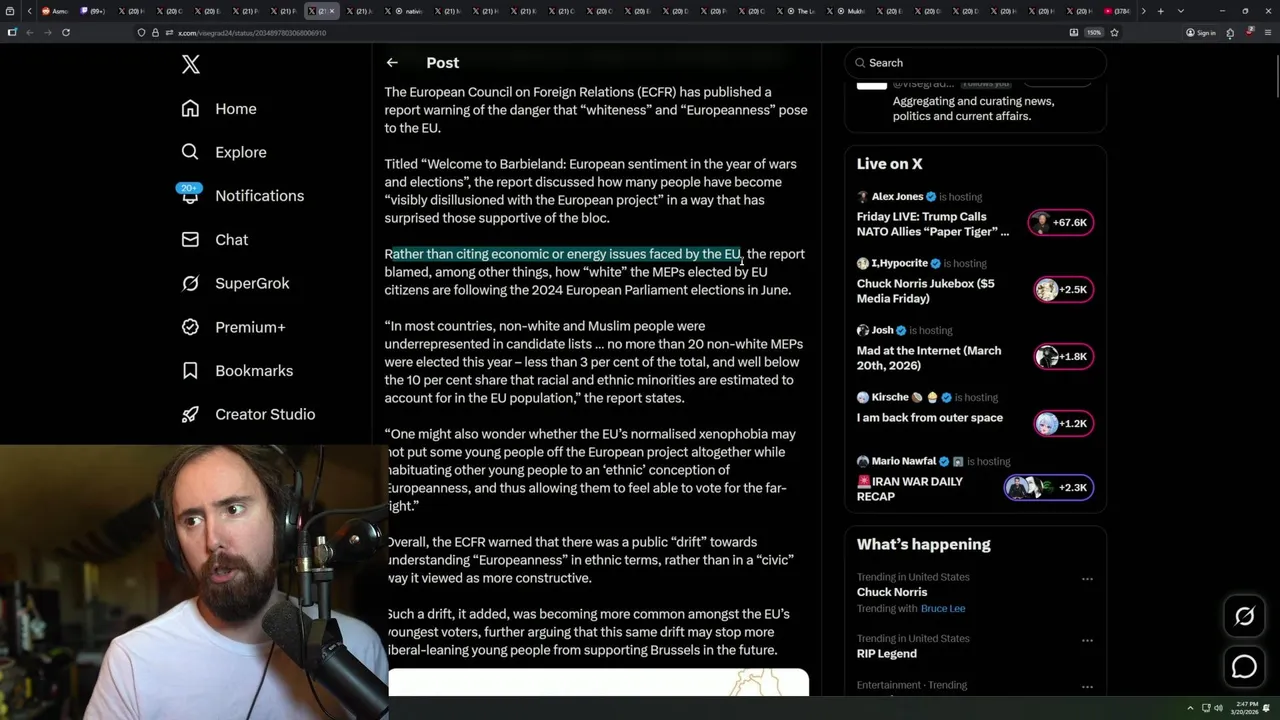Switch to the native browser tab
This screenshot has width=1280, height=720.
(x=406, y=11)
